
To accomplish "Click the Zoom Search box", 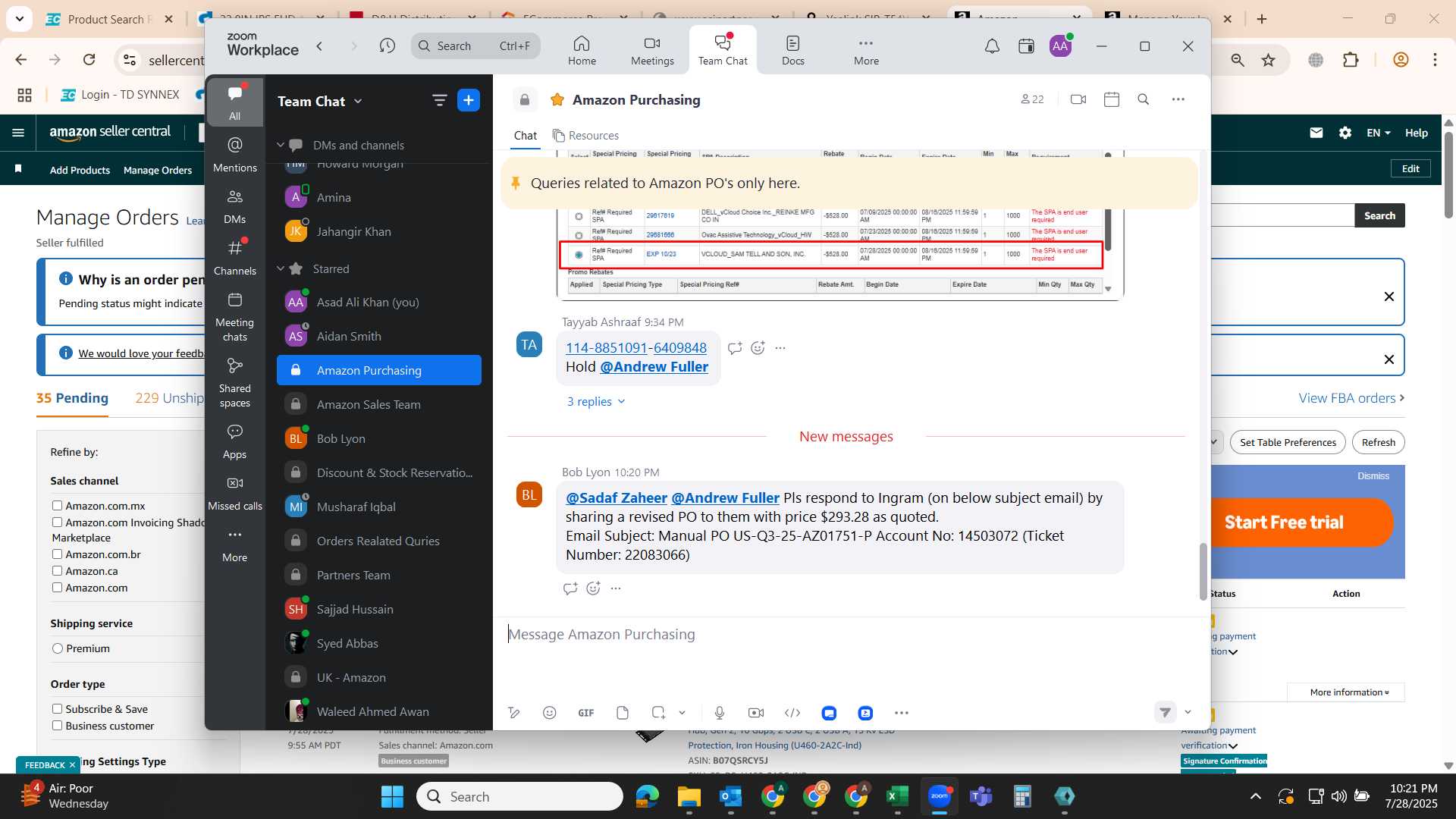I will 475,46.
